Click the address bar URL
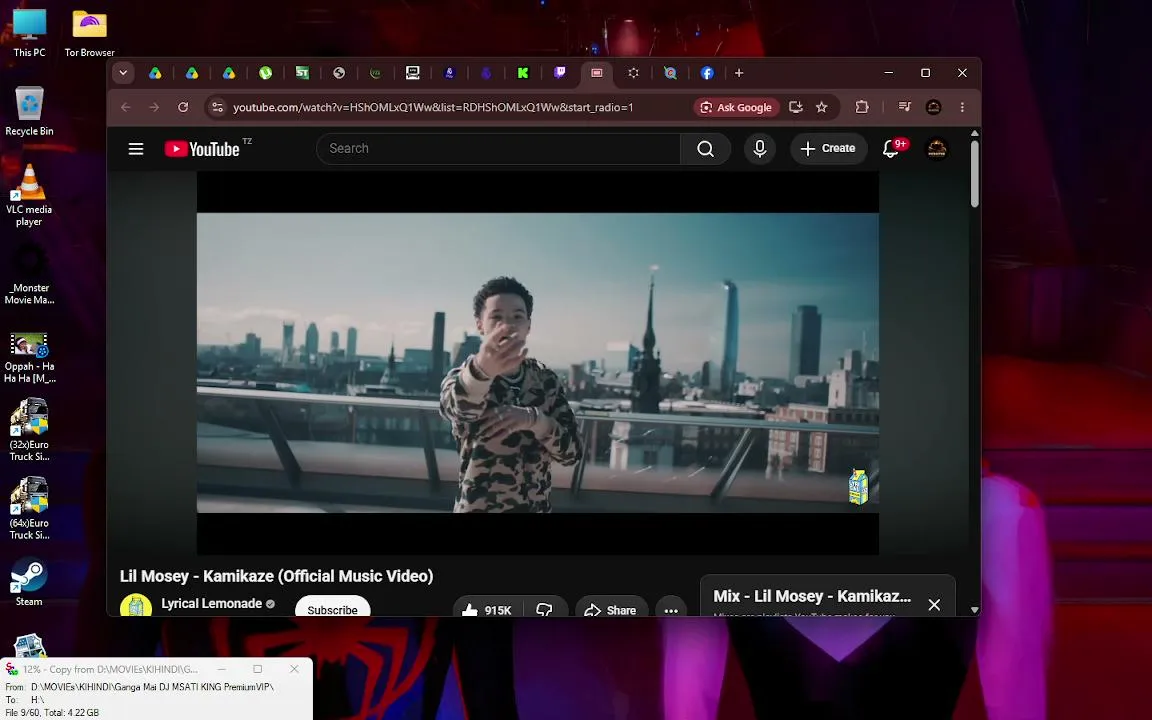Screen dimensions: 1152x720 (x=433, y=107)
